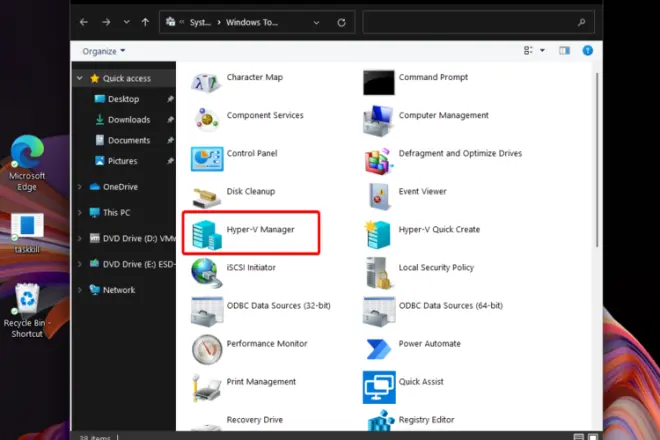The image size is (660, 440).
Task: Open the Character Map icon
Action: point(205,82)
